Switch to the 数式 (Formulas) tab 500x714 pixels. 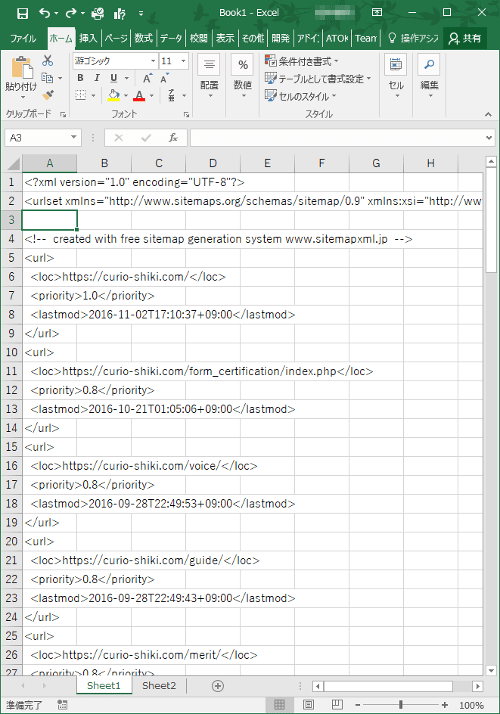point(143,38)
